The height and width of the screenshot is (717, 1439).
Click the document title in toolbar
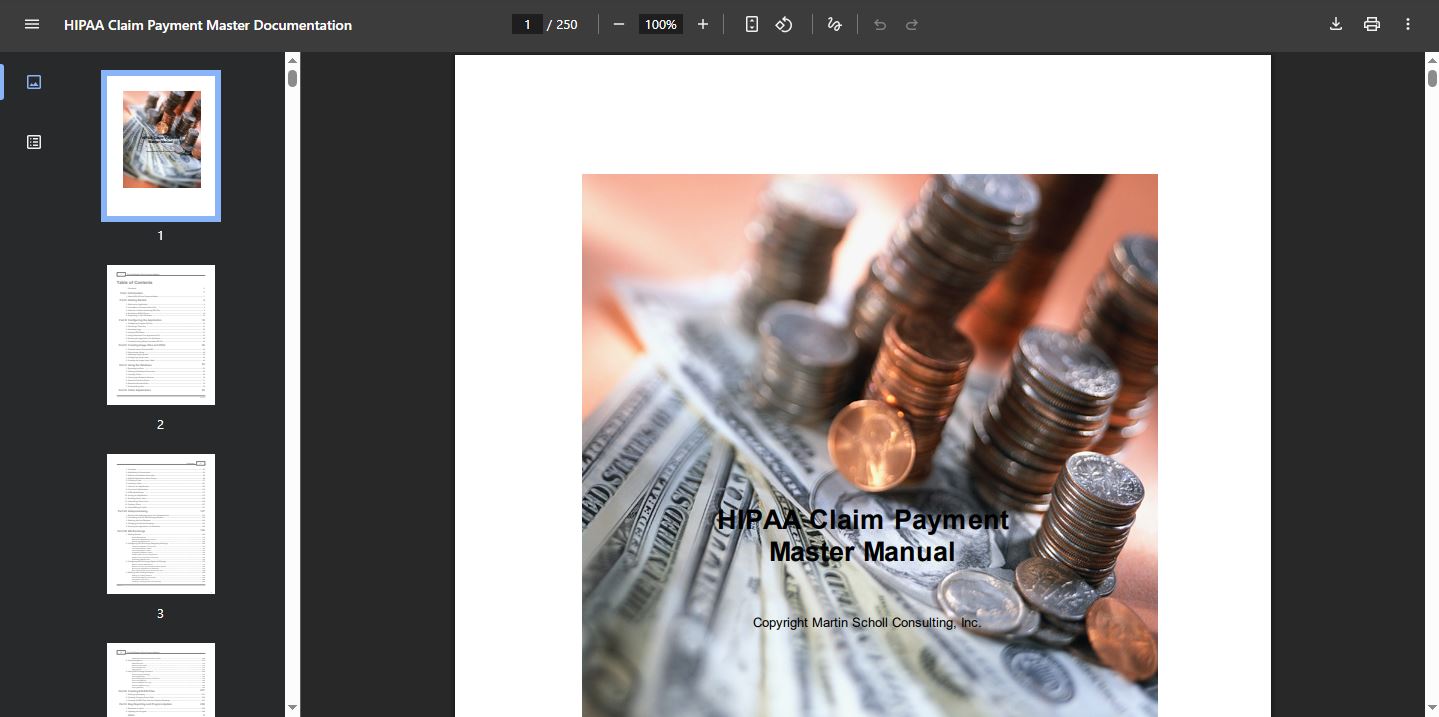208,25
